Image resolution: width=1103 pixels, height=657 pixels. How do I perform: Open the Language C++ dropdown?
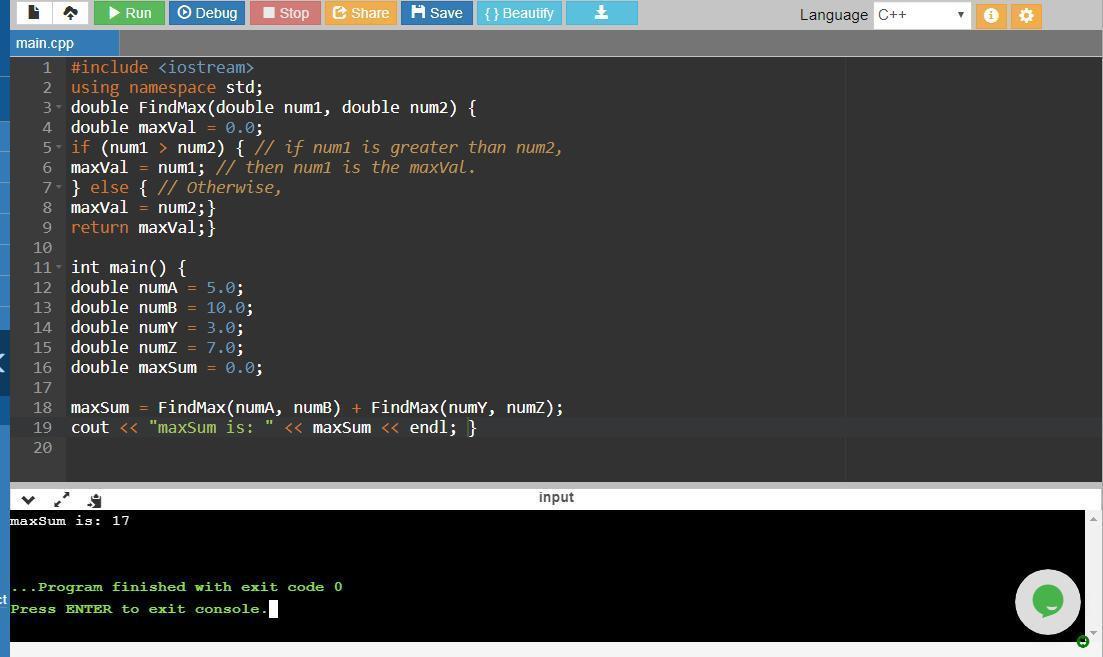[x=921, y=15]
